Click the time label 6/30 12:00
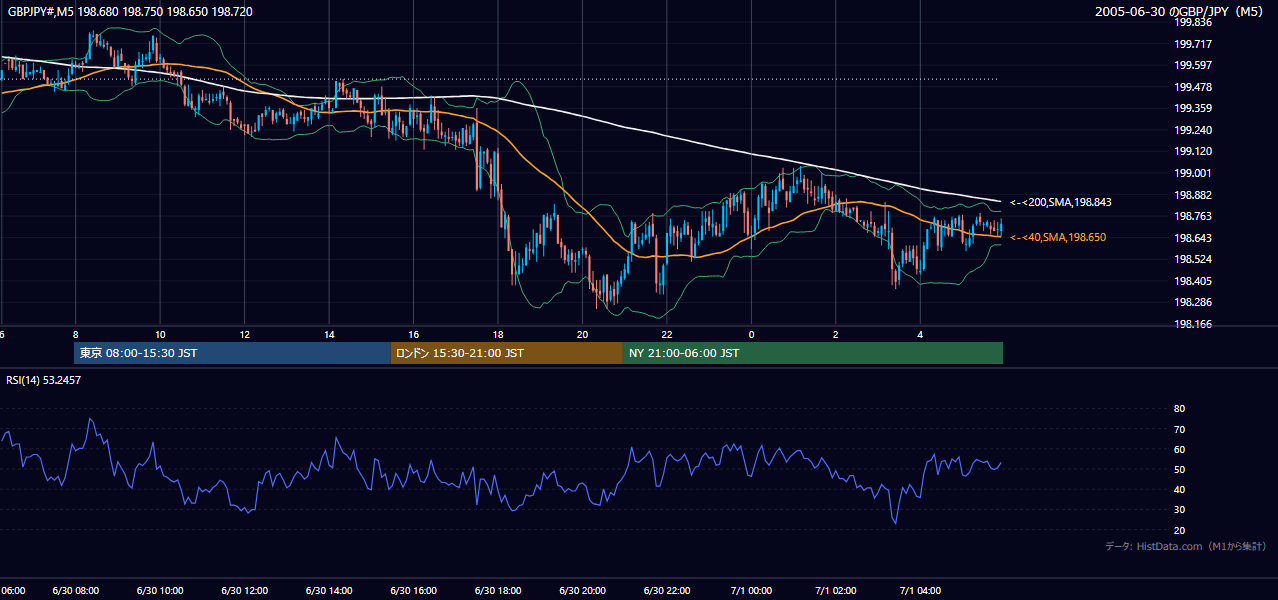 pos(245,591)
